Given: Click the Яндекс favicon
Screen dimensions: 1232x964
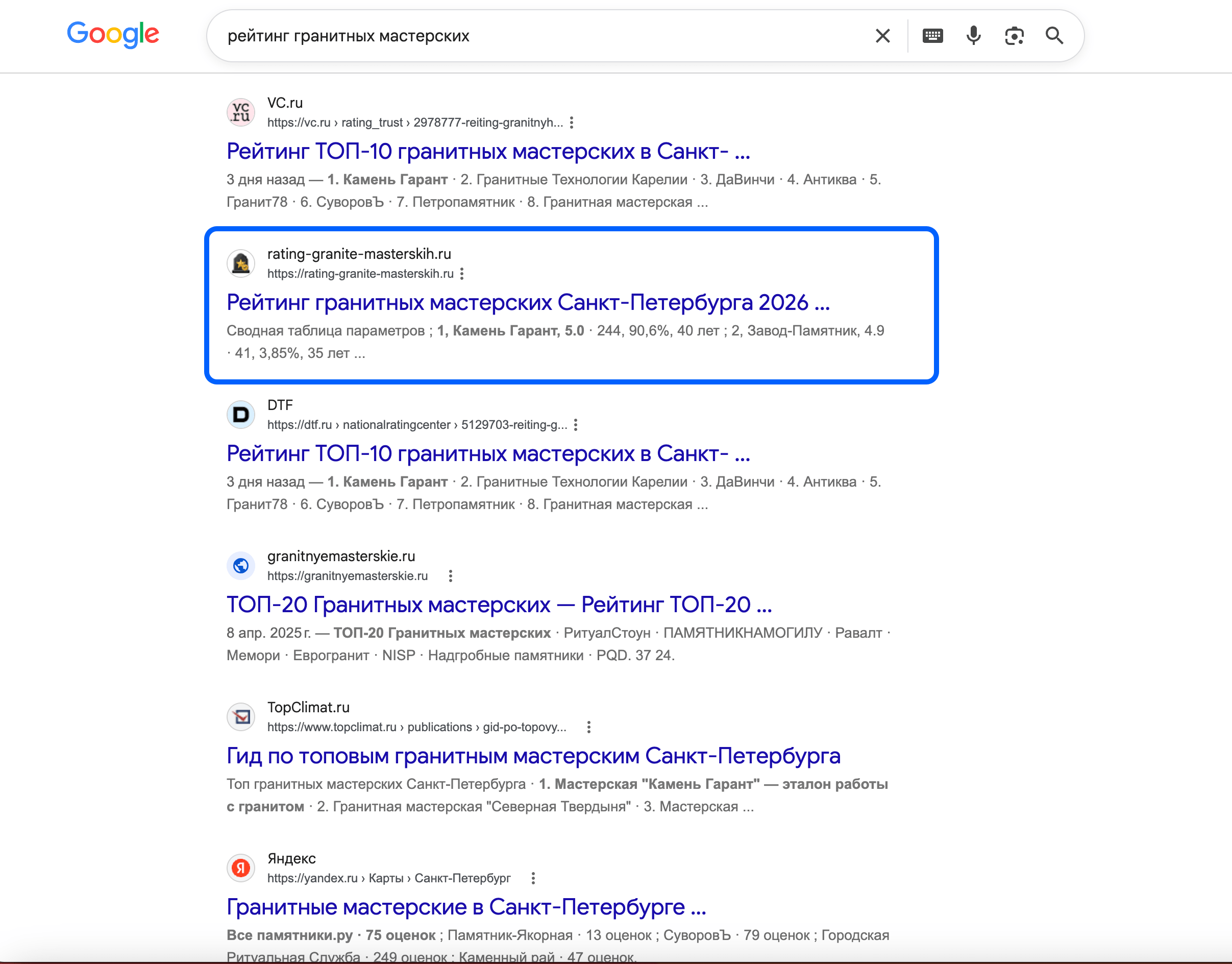Looking at the screenshot, I should [x=241, y=868].
